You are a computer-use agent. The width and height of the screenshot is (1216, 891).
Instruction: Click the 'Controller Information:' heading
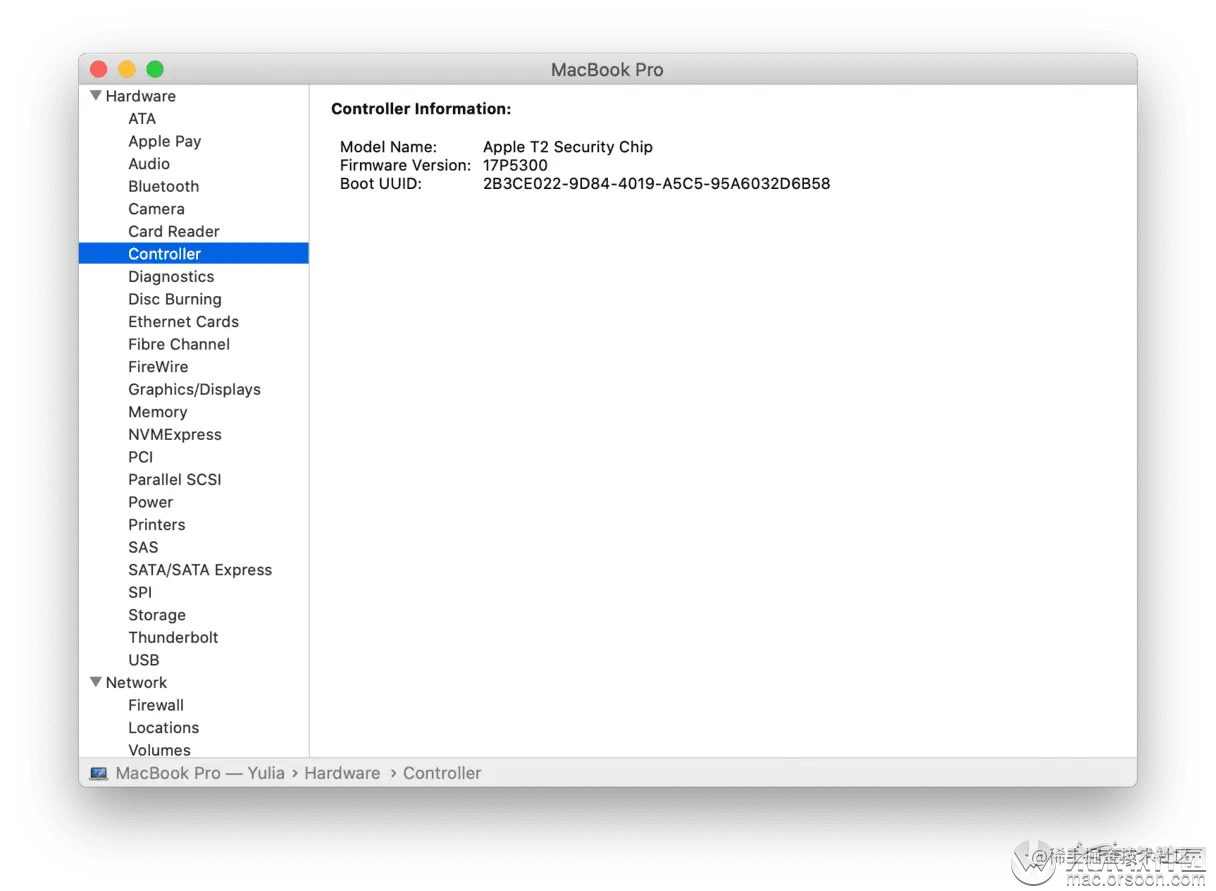421,109
